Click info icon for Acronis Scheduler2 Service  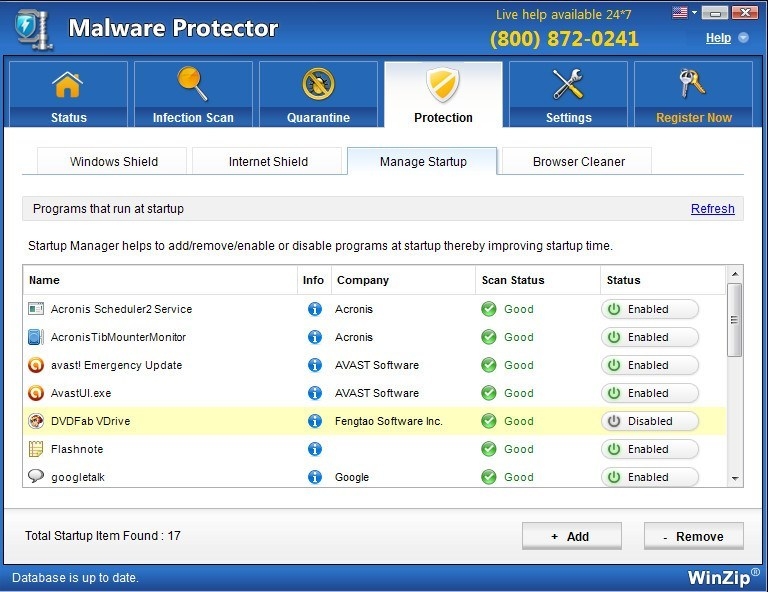[x=315, y=309]
